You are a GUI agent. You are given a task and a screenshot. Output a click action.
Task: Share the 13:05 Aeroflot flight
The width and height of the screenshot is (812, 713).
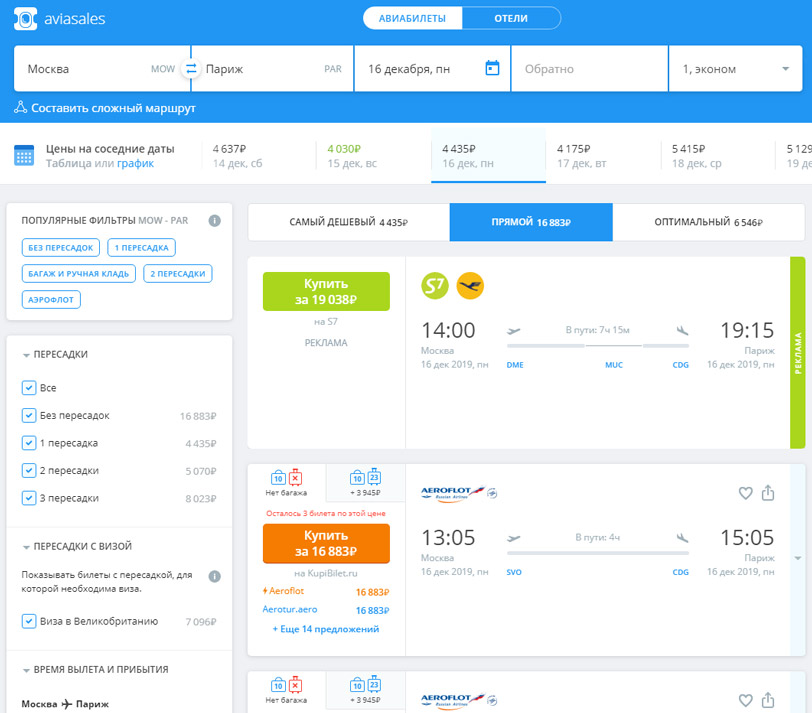768,493
